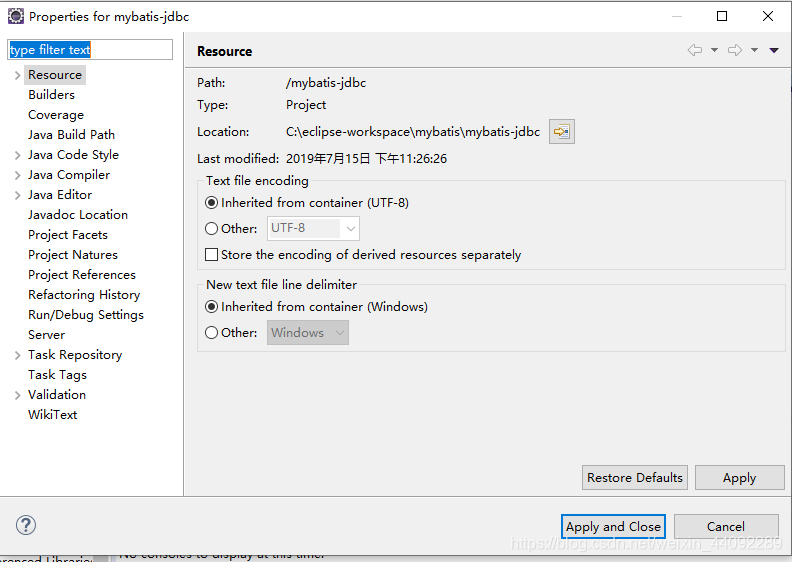Click the Eclipse icon in title bar
The width and height of the screenshot is (792, 562).
click(16, 16)
